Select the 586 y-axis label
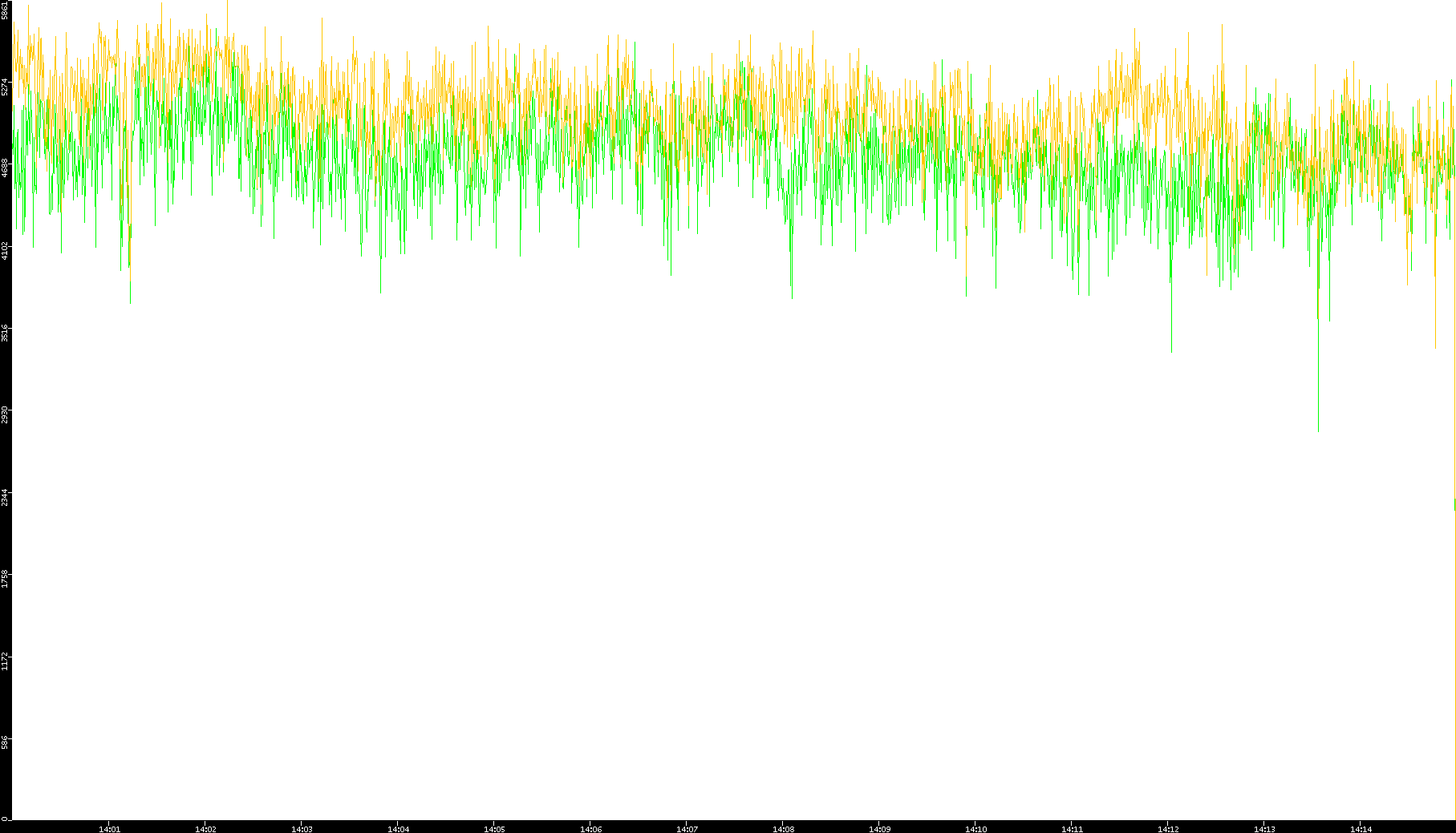 (6, 742)
